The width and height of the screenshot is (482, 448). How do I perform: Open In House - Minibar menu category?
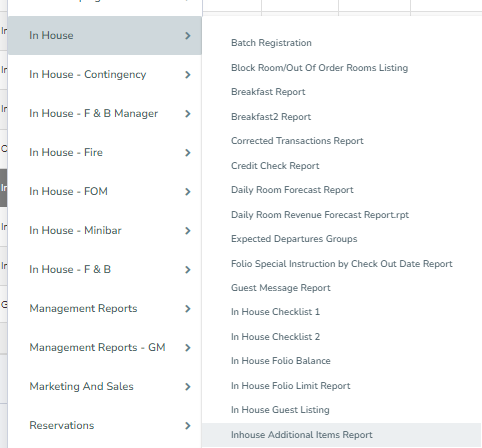tap(105, 230)
